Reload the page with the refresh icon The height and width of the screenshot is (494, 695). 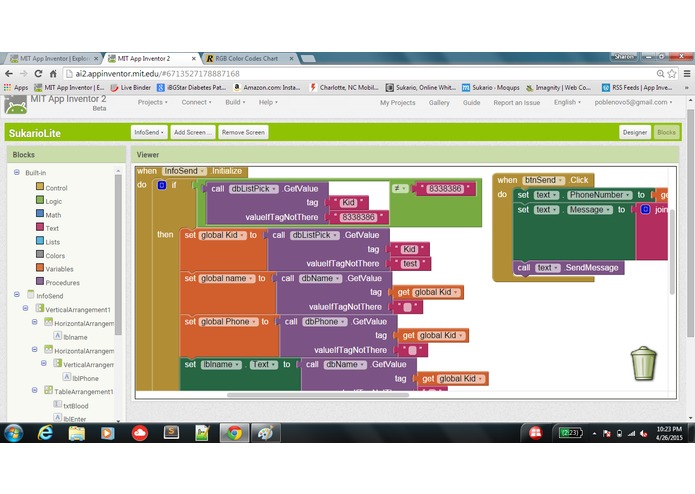(x=39, y=74)
